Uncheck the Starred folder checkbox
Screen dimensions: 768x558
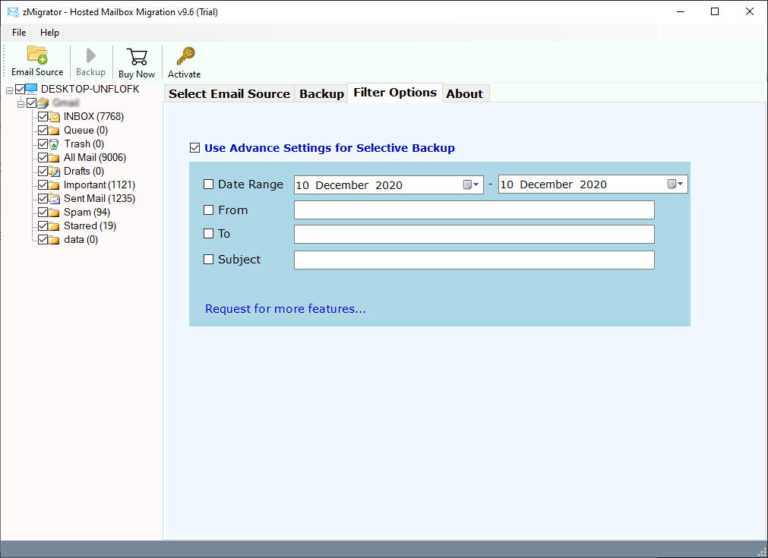(43, 226)
